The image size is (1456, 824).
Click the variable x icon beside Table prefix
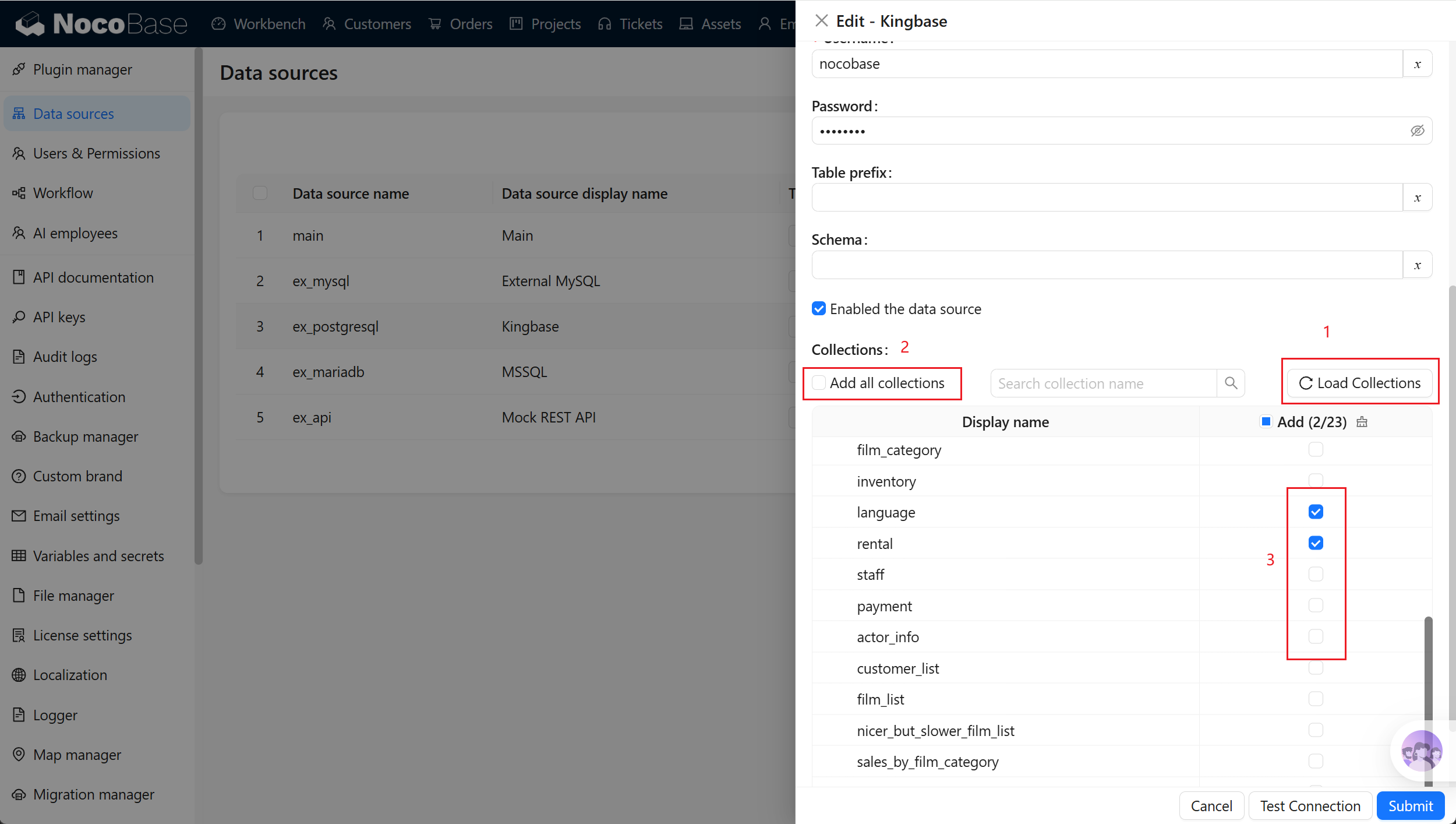[x=1417, y=198]
